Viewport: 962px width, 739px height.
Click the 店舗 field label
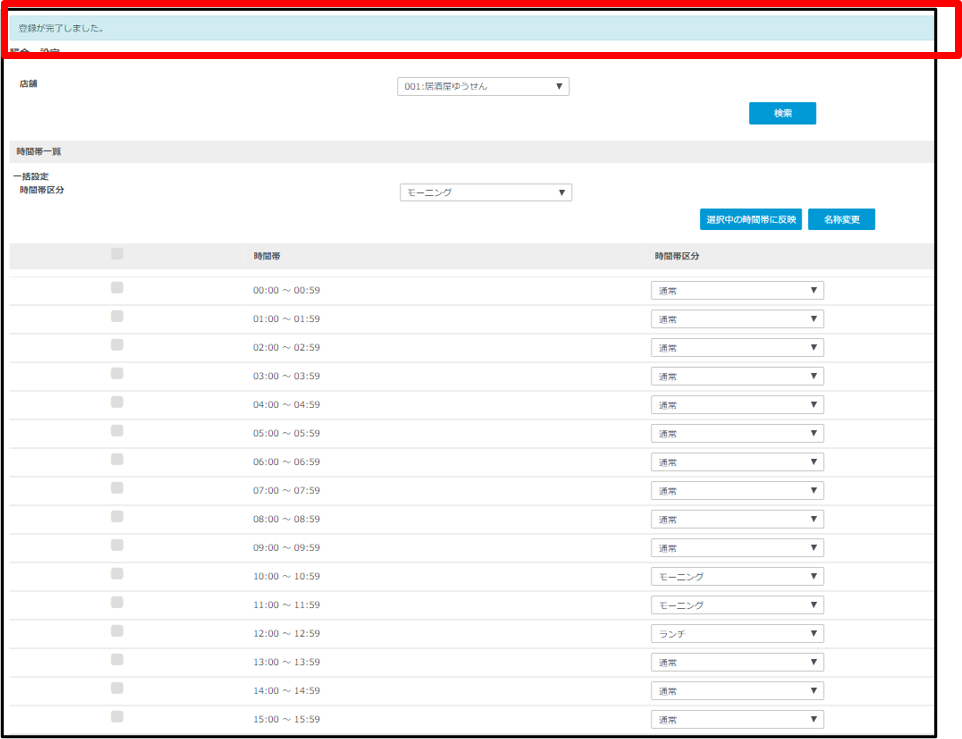pyautogui.click(x=28, y=84)
